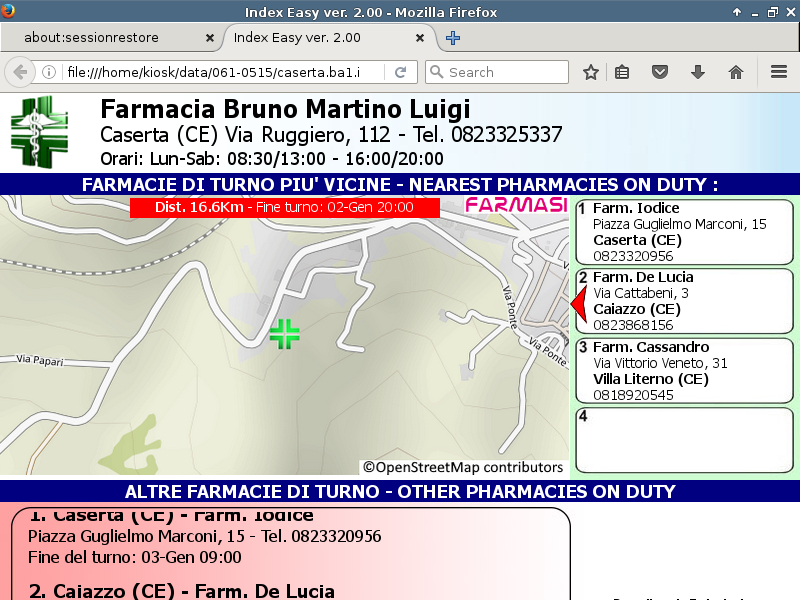Click the red arrow pointer beside pharmacy list

pos(577,303)
